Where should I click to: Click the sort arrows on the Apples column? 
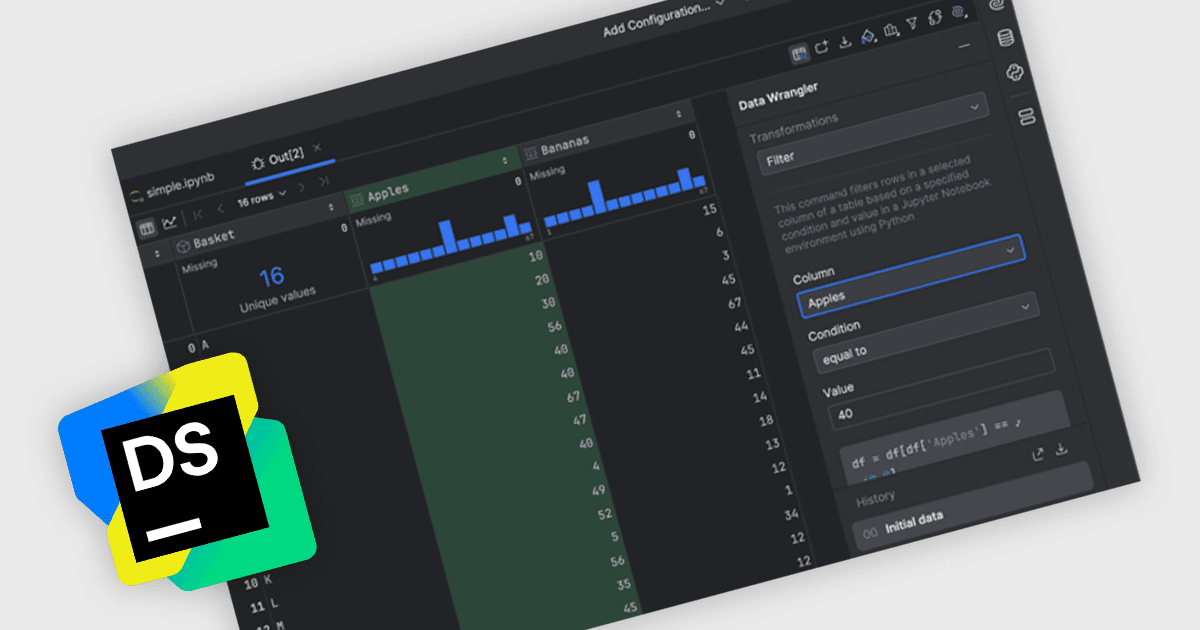tap(504, 160)
